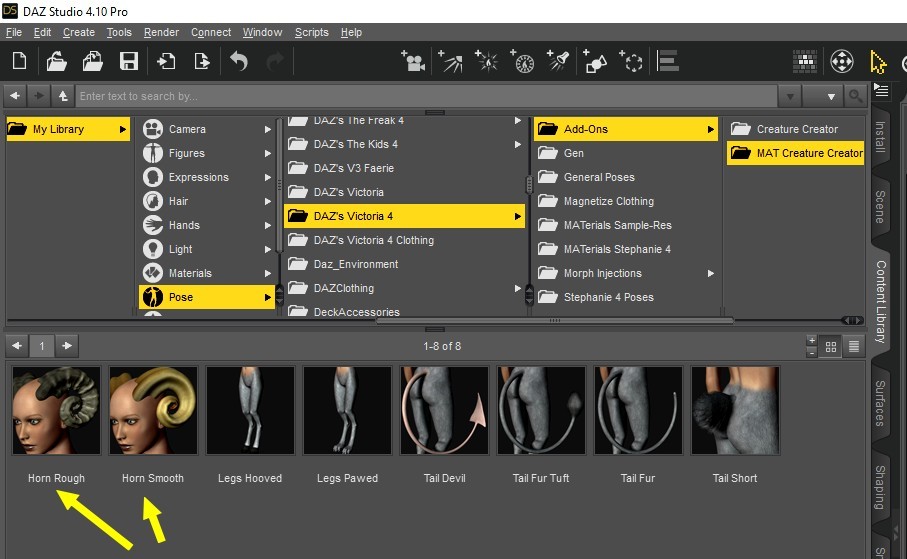The image size is (907, 559).
Task: Expand the Figures category arrow
Action: 268,153
